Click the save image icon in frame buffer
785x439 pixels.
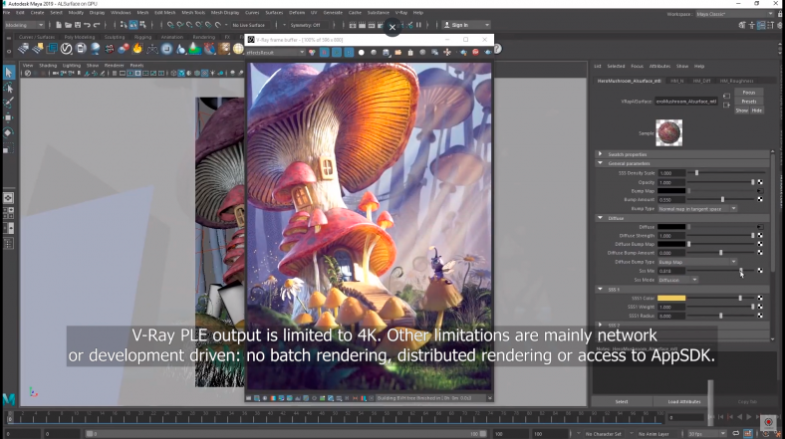pos(386,53)
